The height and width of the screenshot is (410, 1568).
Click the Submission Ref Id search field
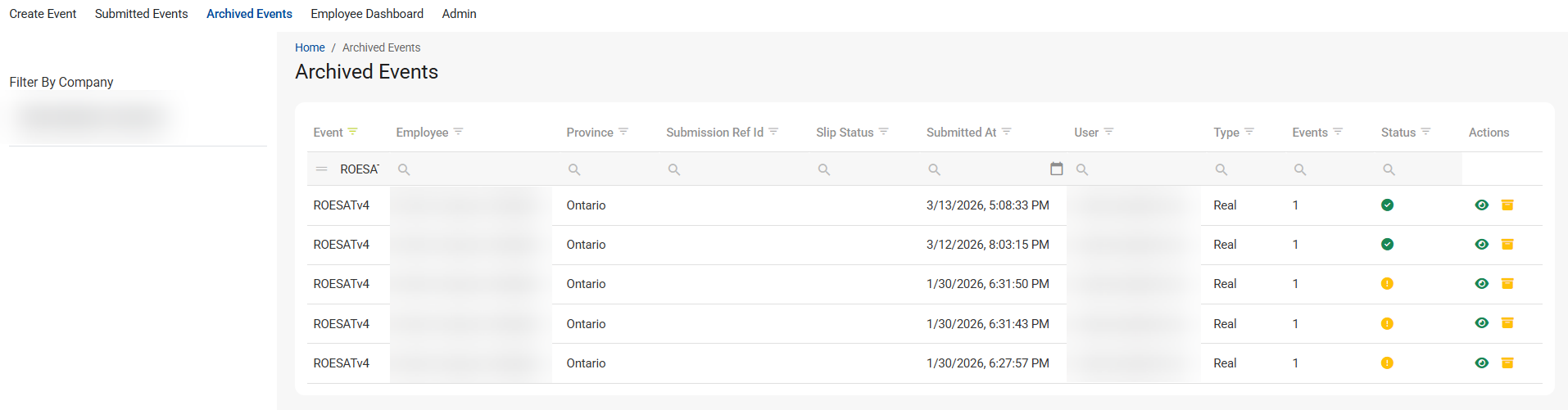point(737,169)
